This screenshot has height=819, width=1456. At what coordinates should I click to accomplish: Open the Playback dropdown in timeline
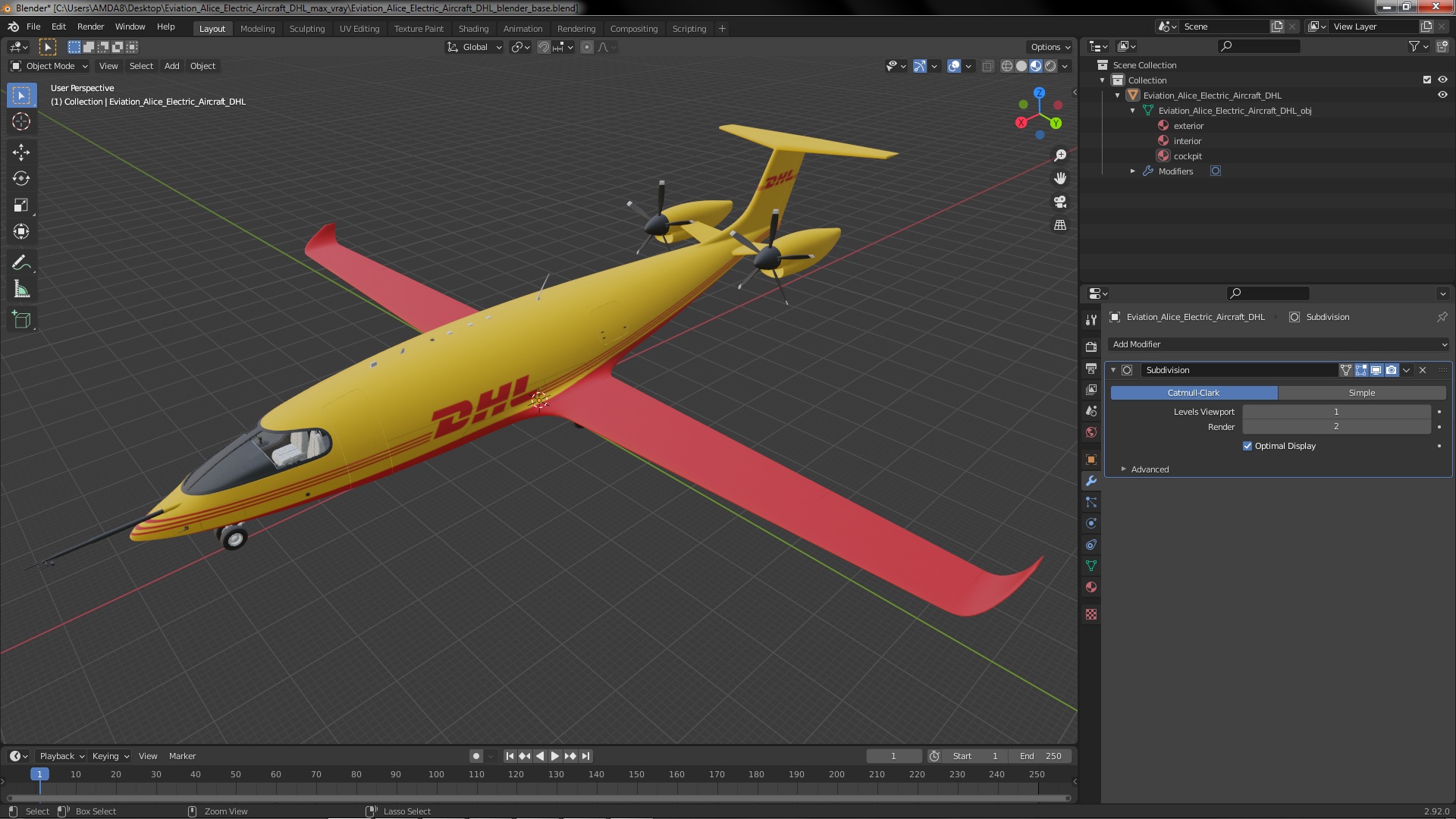[x=61, y=756]
